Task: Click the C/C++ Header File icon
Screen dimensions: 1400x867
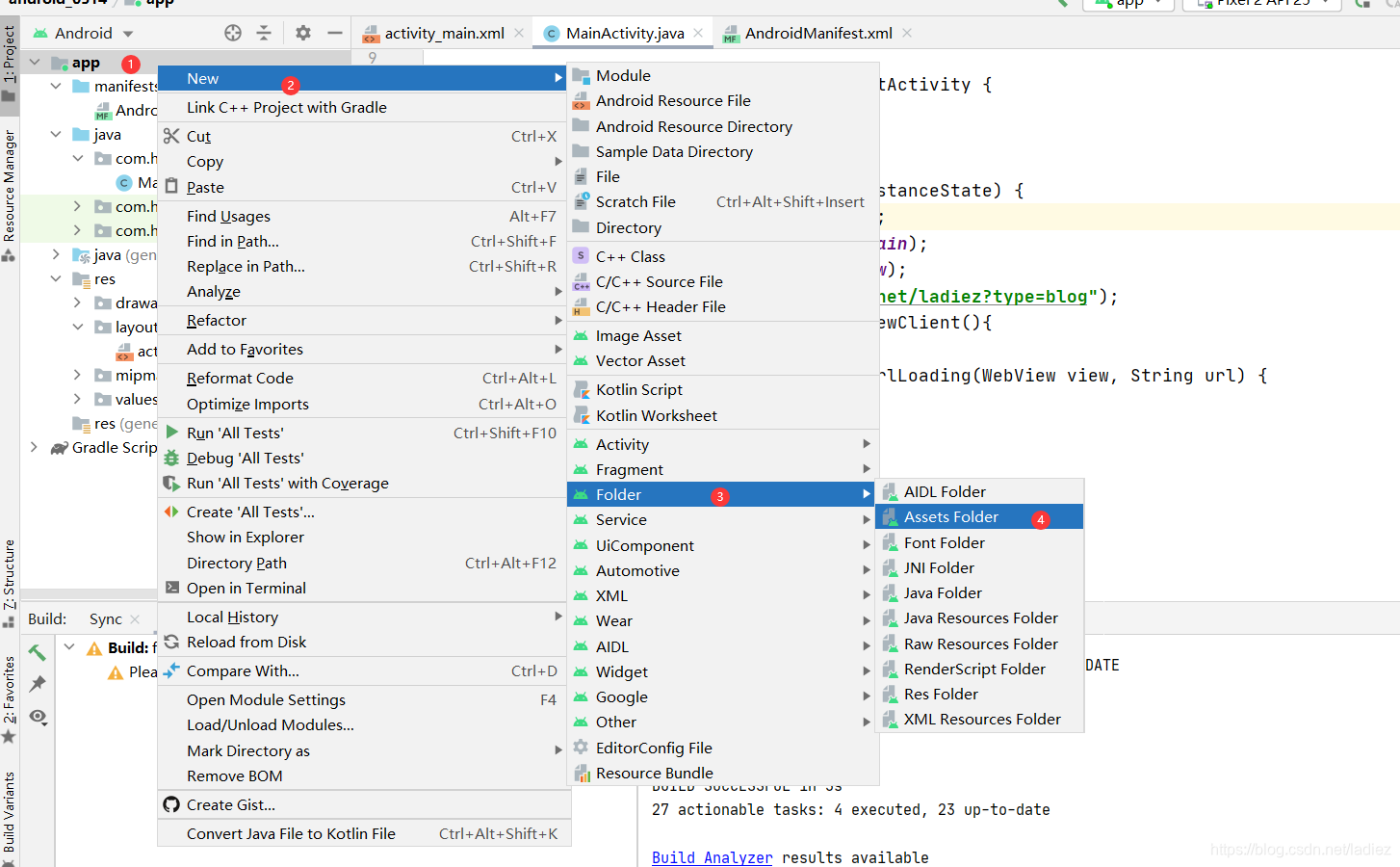Action: 581,306
